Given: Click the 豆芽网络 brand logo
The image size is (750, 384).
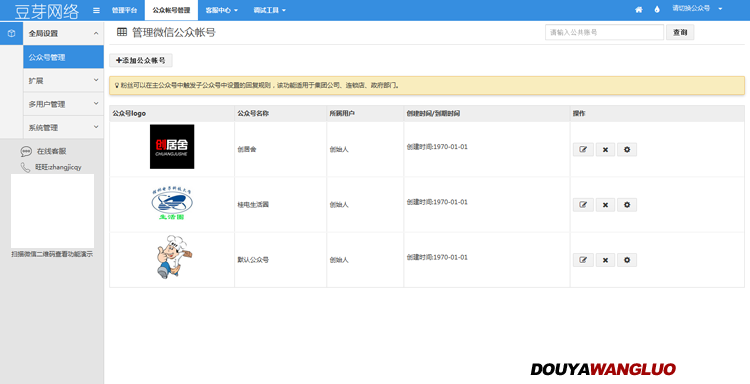Looking at the screenshot, I should pos(46,11).
